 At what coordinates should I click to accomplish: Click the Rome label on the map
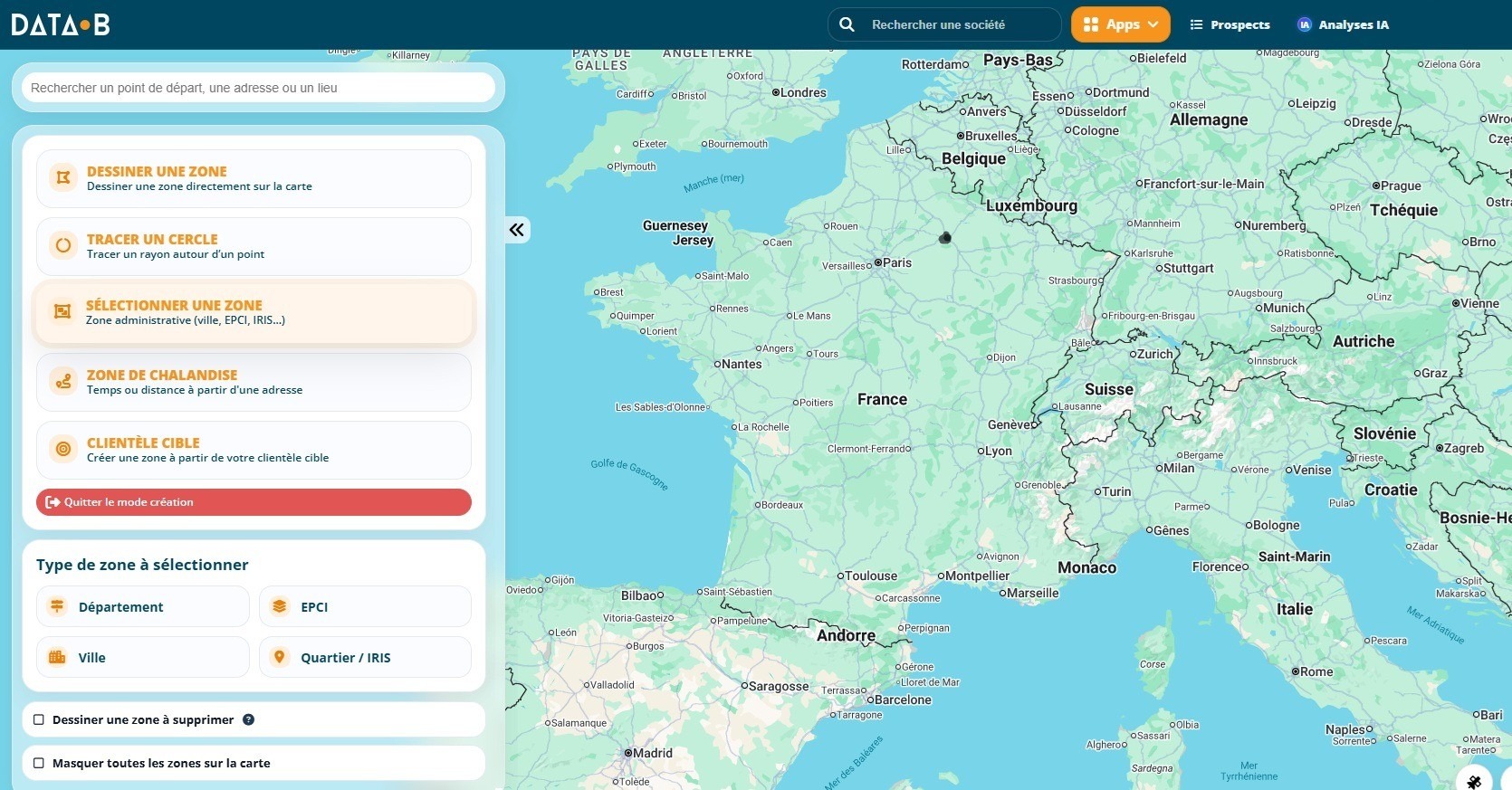pyautogui.click(x=1316, y=671)
